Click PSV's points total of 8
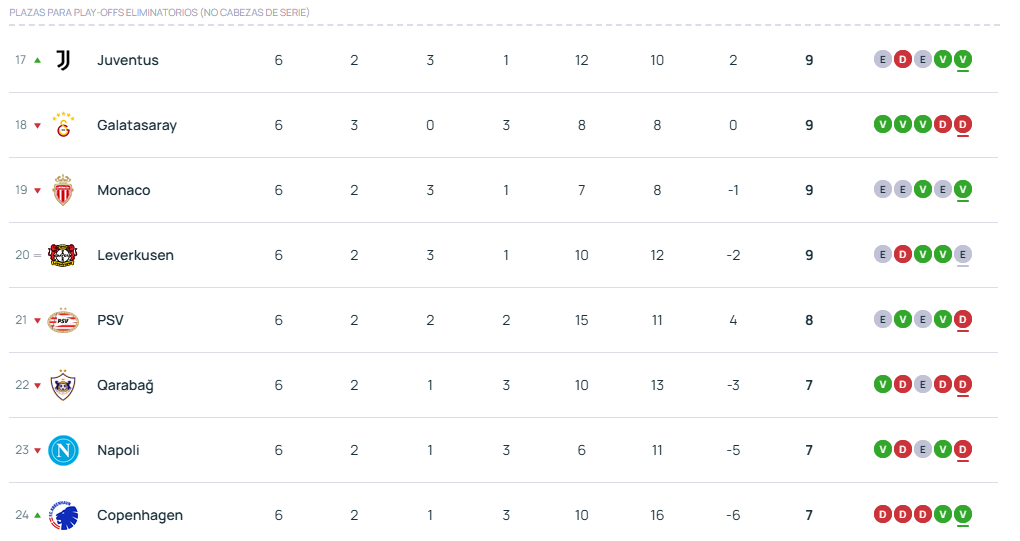 pyautogui.click(x=809, y=320)
